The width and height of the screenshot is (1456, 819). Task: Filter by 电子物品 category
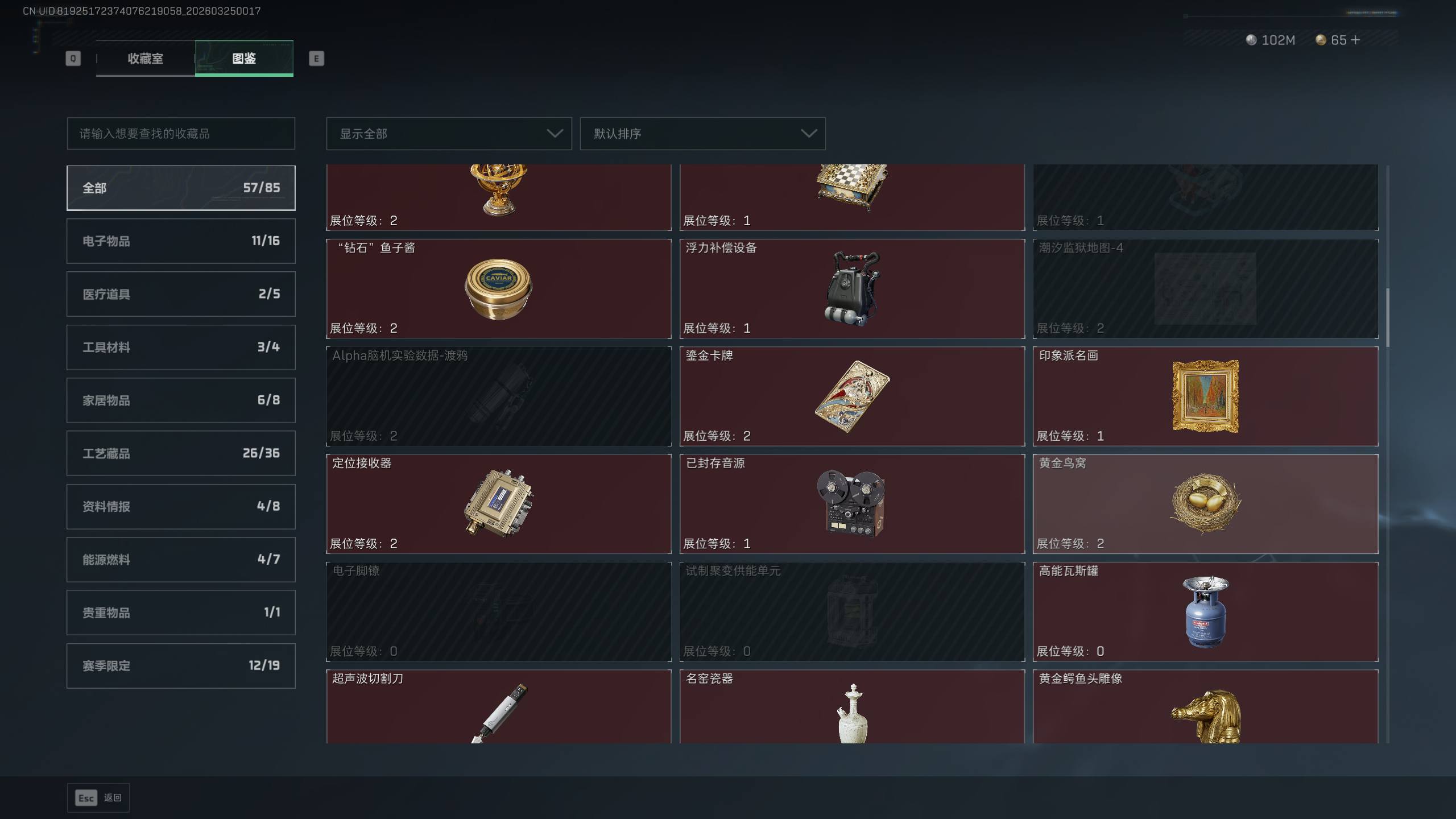[181, 241]
